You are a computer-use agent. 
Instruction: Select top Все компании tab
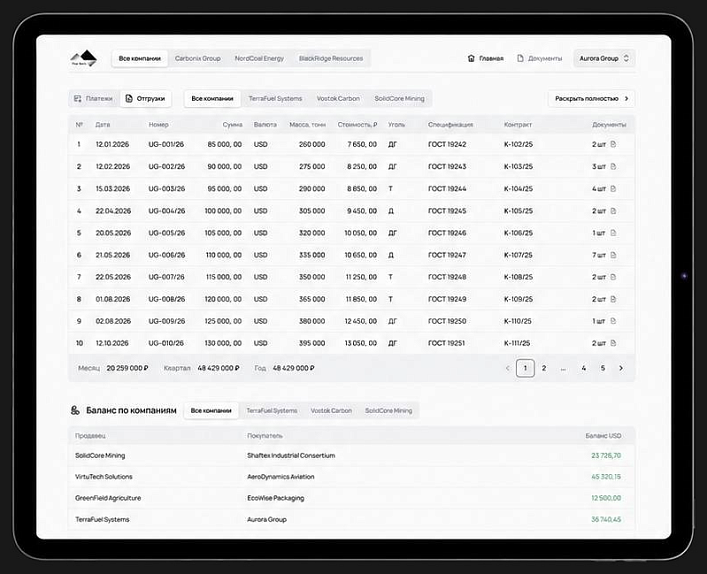(x=140, y=59)
